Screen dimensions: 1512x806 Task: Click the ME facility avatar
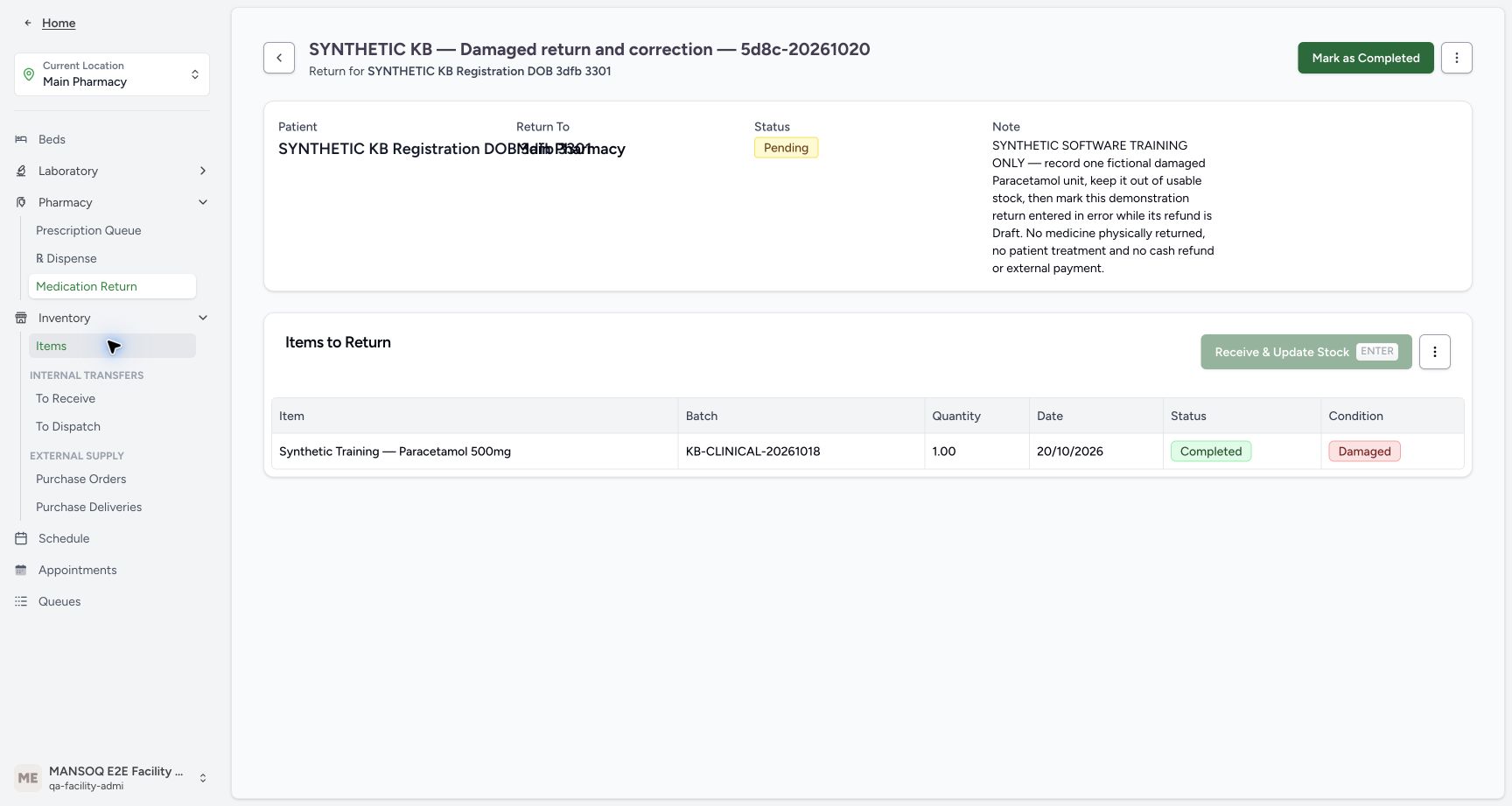(x=28, y=778)
